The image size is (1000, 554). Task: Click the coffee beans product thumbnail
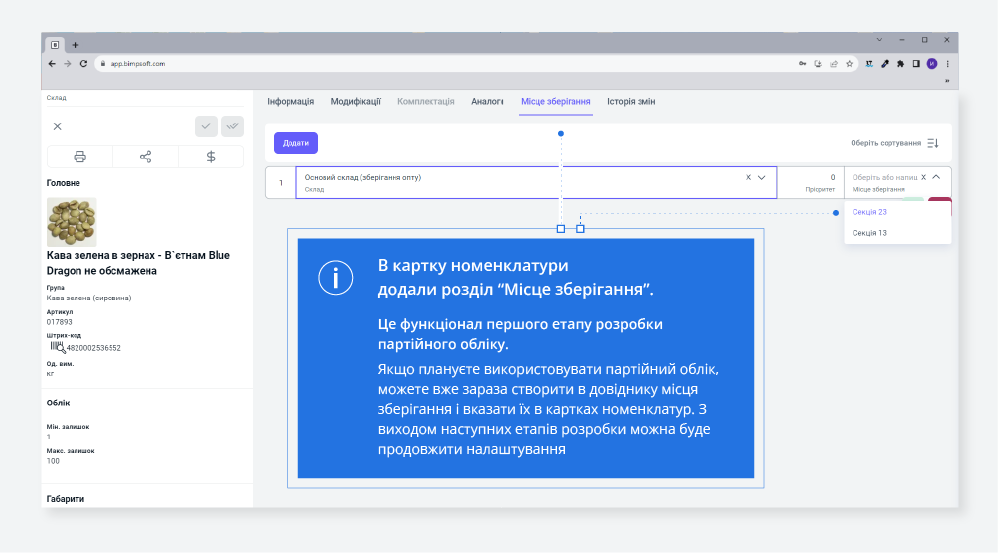(71, 221)
